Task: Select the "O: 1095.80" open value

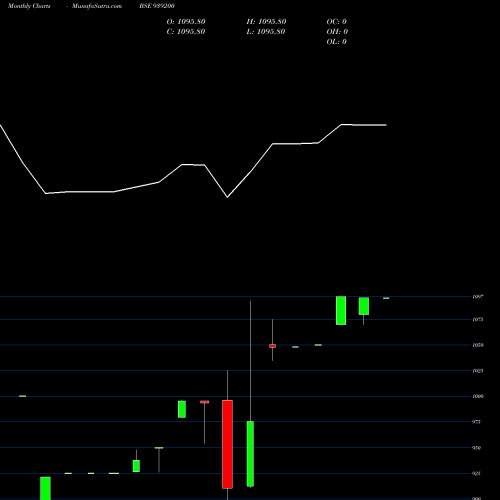Action: pyautogui.click(x=186, y=22)
